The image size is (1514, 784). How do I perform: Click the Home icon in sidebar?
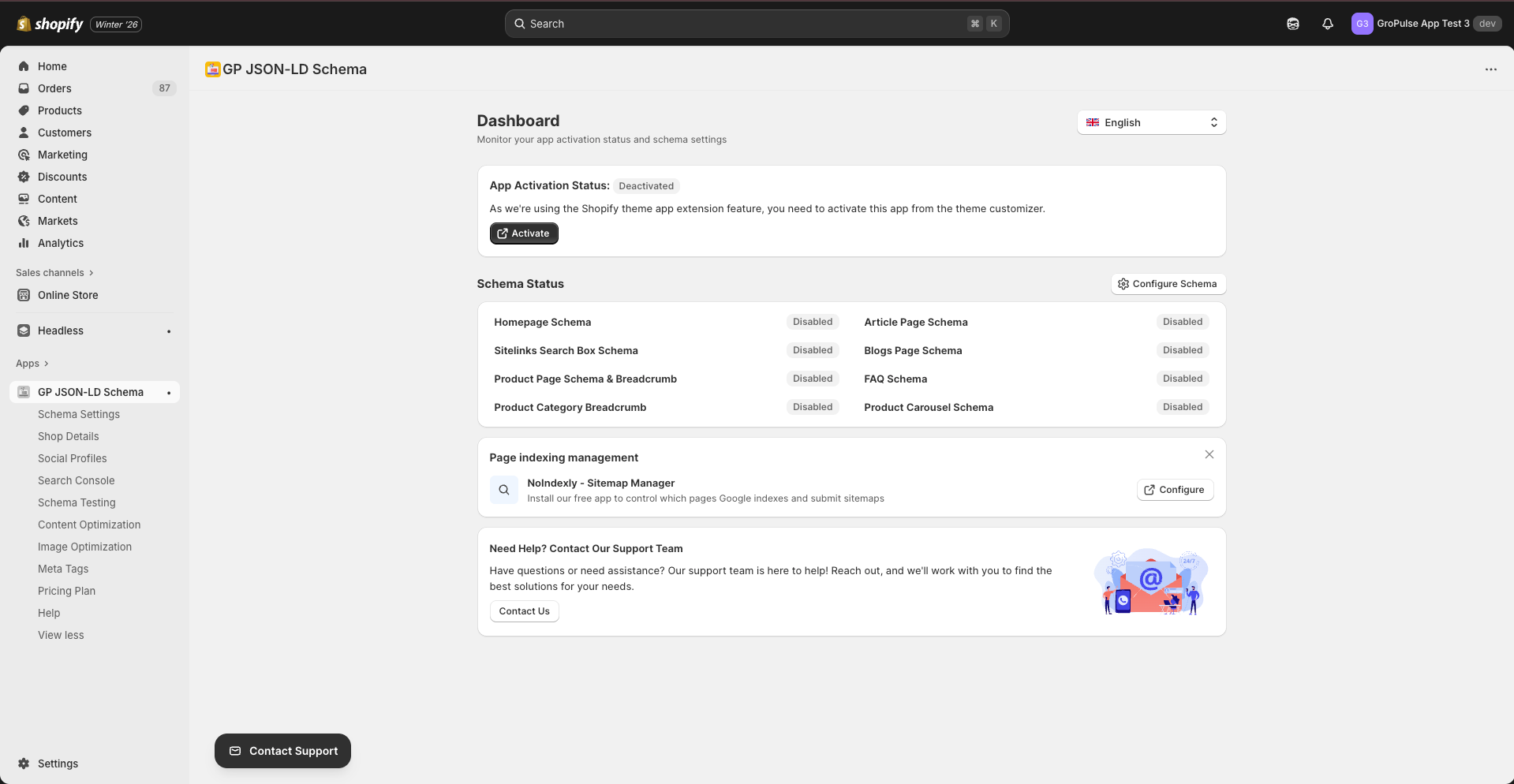point(24,66)
